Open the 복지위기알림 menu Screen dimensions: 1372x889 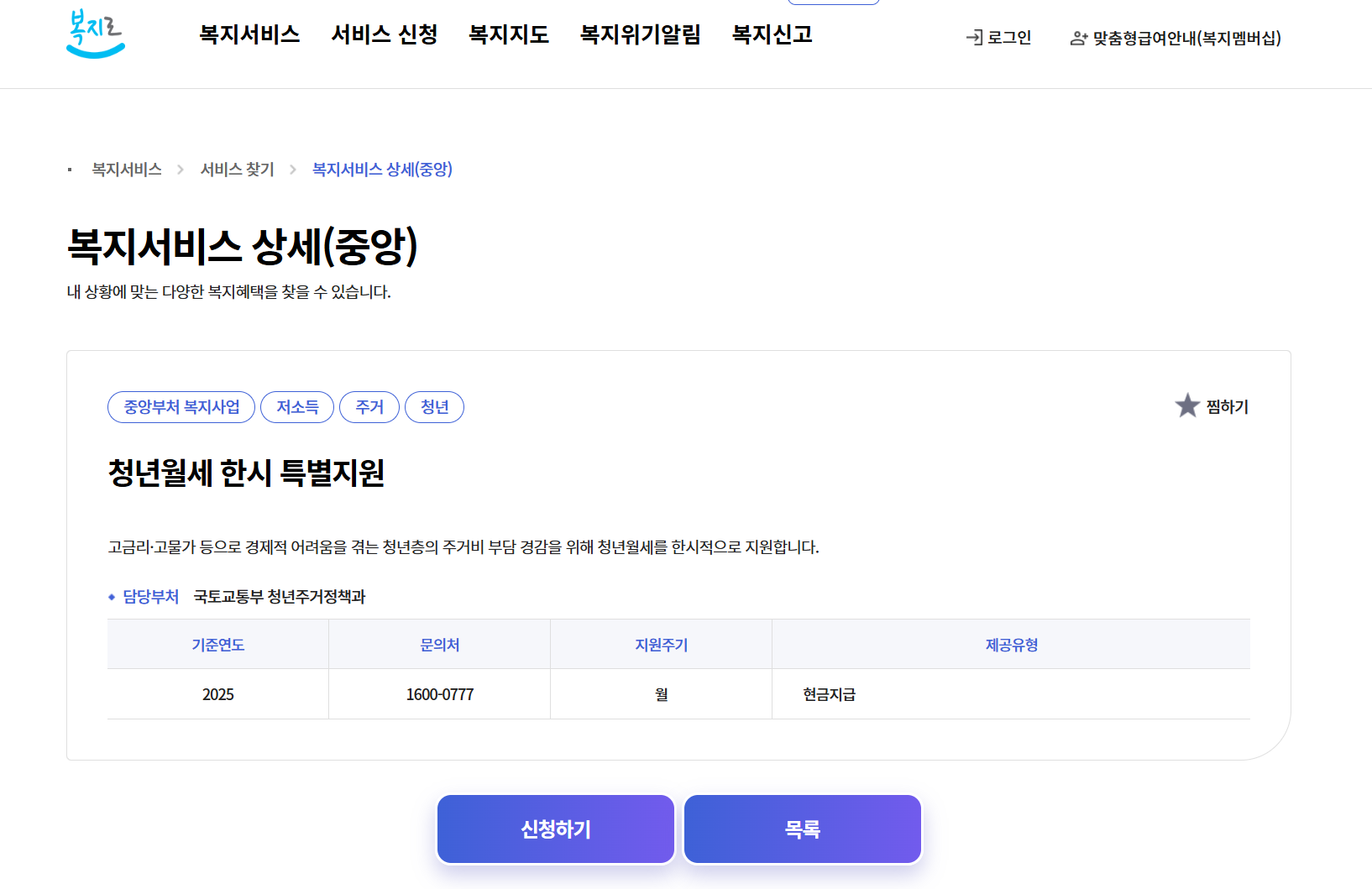tap(640, 35)
